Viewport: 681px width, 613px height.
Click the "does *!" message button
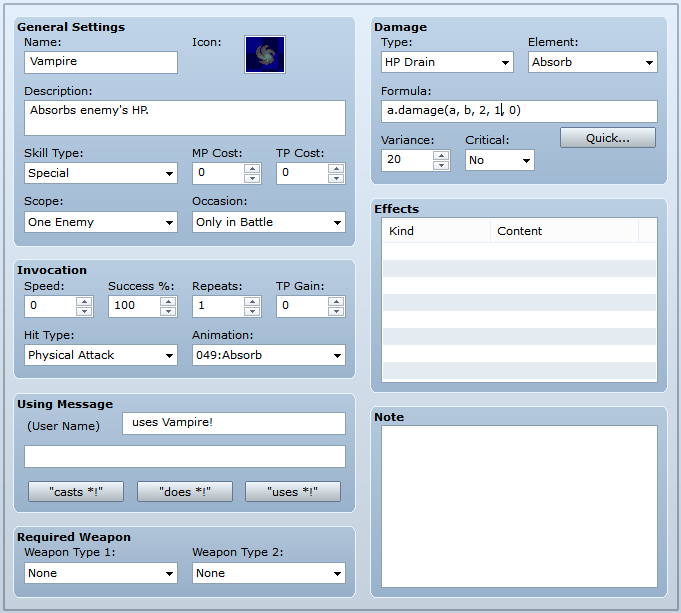click(x=185, y=492)
